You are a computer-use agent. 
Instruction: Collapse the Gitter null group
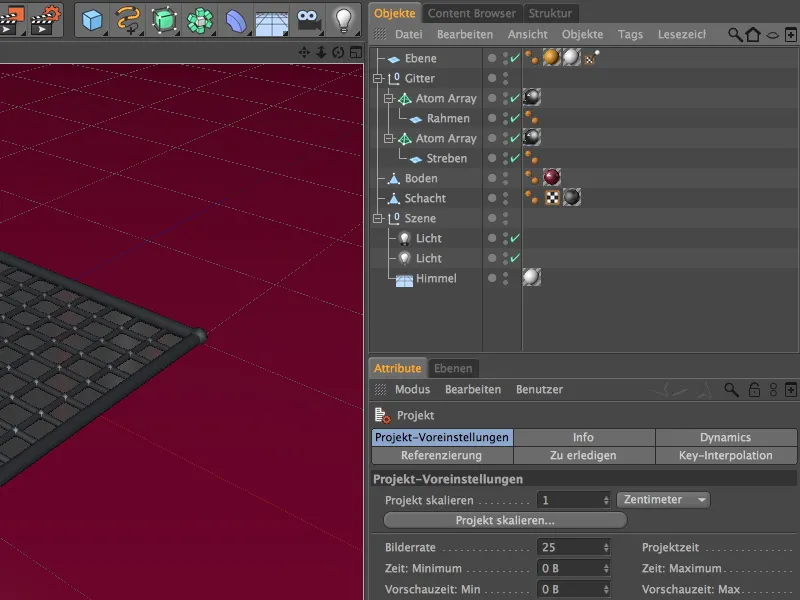click(378, 79)
